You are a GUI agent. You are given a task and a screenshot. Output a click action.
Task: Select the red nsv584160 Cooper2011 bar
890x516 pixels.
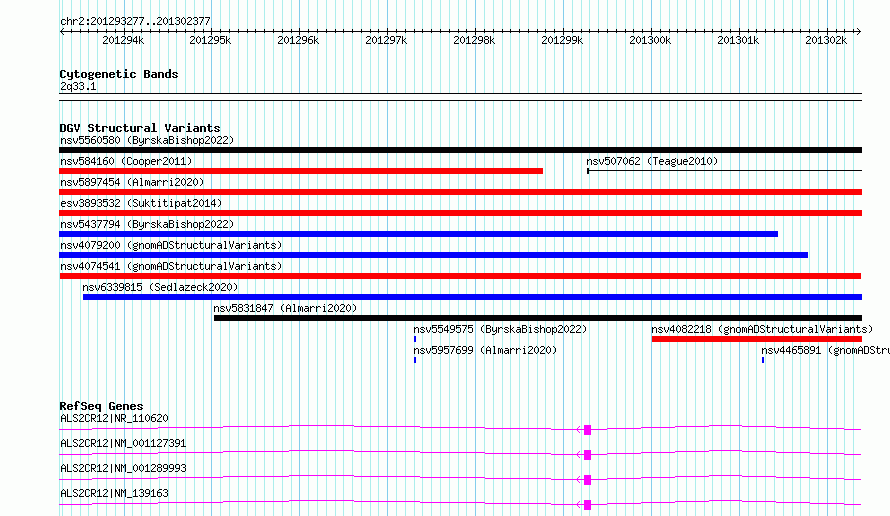[301, 171]
